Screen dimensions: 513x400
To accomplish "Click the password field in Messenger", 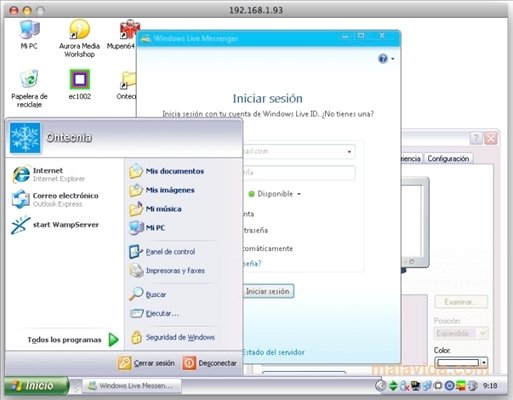I will [299, 173].
